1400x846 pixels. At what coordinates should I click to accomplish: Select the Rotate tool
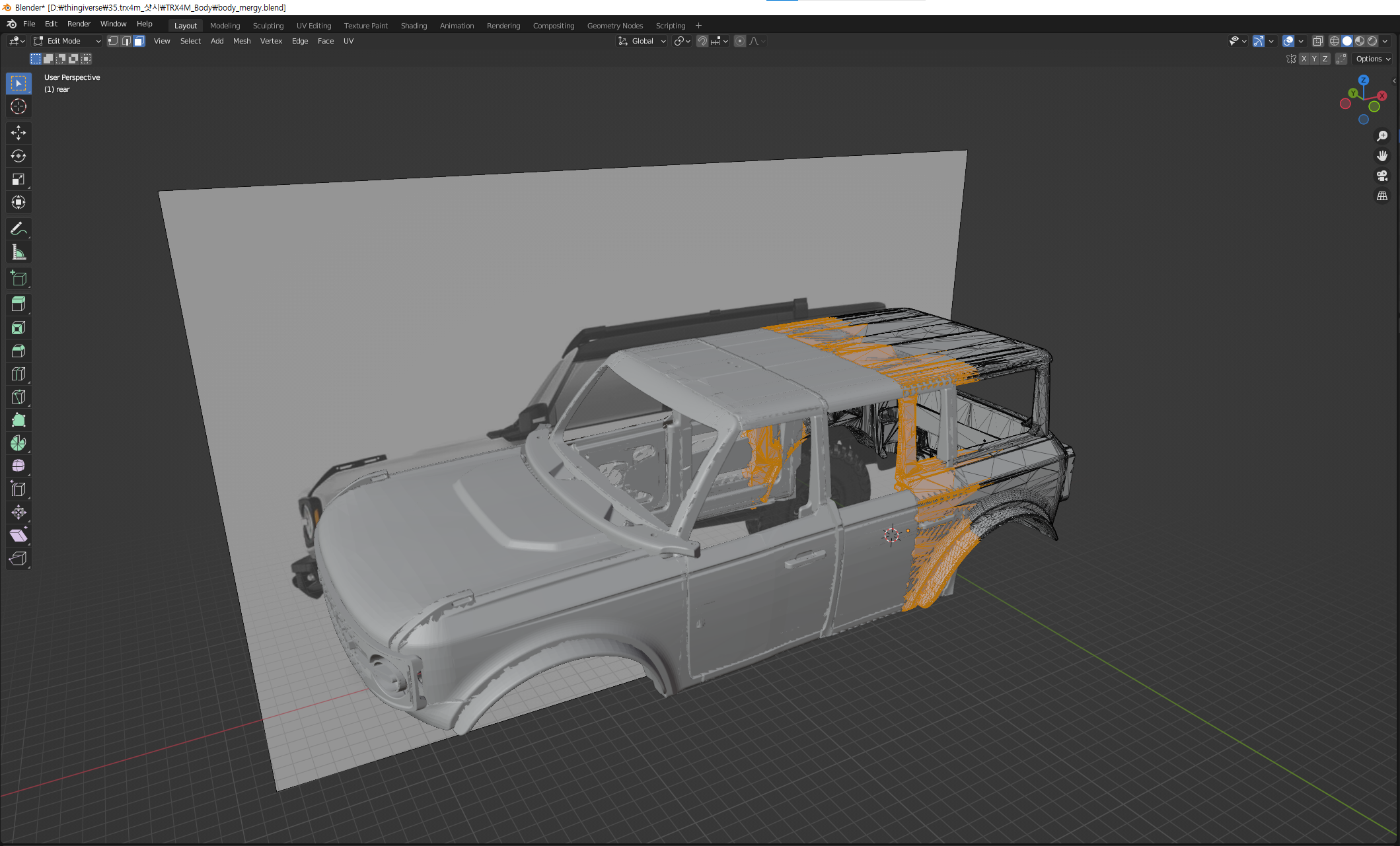point(18,156)
